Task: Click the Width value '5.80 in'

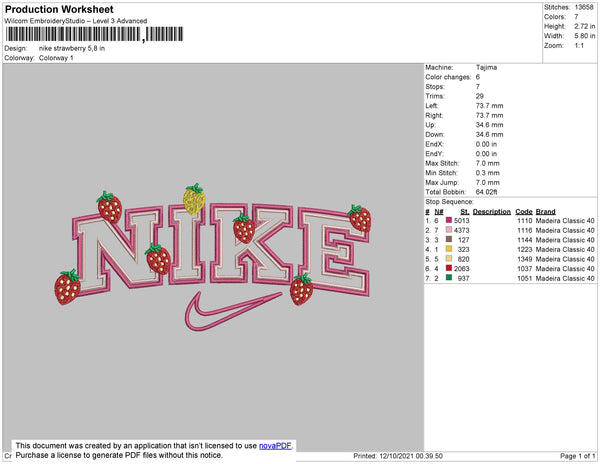Action: point(584,36)
